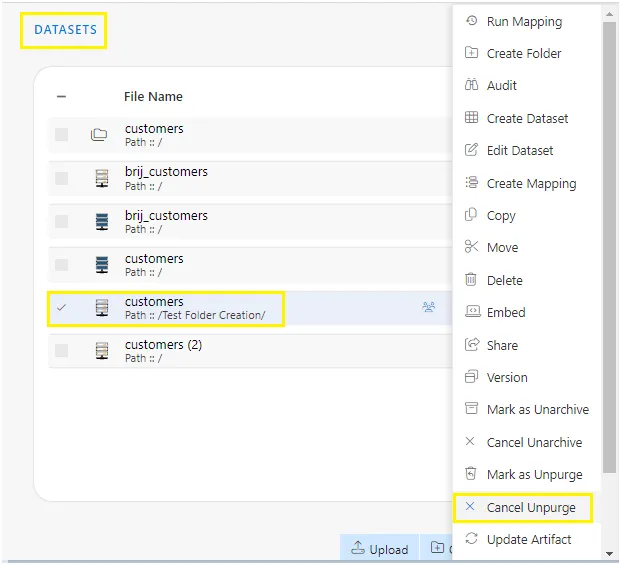621x565 pixels.
Task: Click the Version stacked windows icon
Action: click(471, 377)
